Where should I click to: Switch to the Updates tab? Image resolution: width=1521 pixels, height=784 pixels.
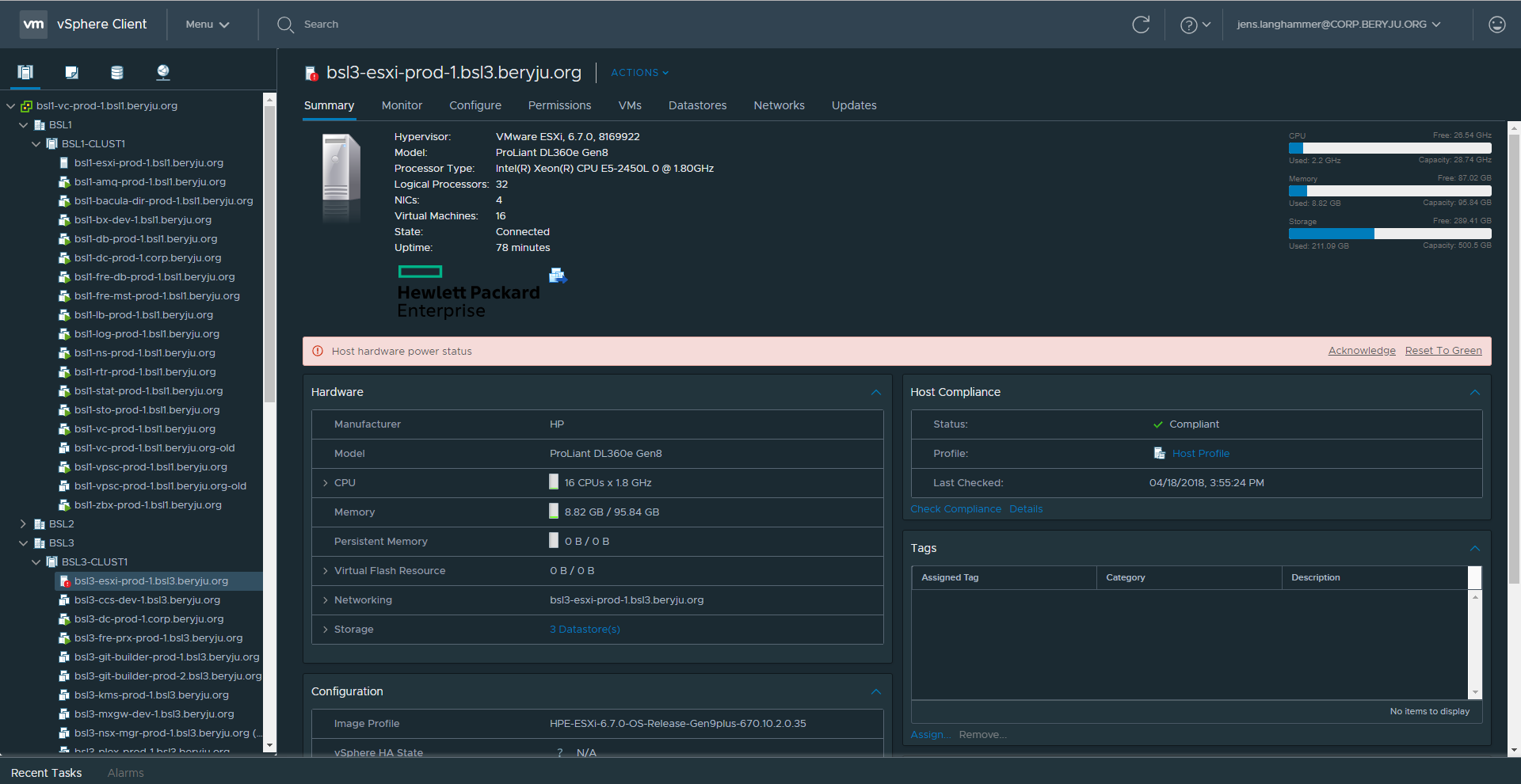coord(854,105)
